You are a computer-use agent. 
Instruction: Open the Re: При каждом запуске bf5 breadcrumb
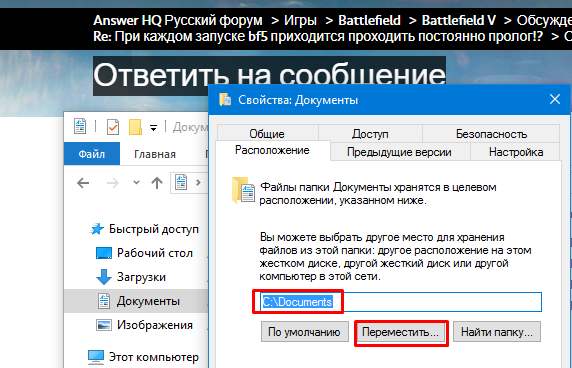point(318,36)
